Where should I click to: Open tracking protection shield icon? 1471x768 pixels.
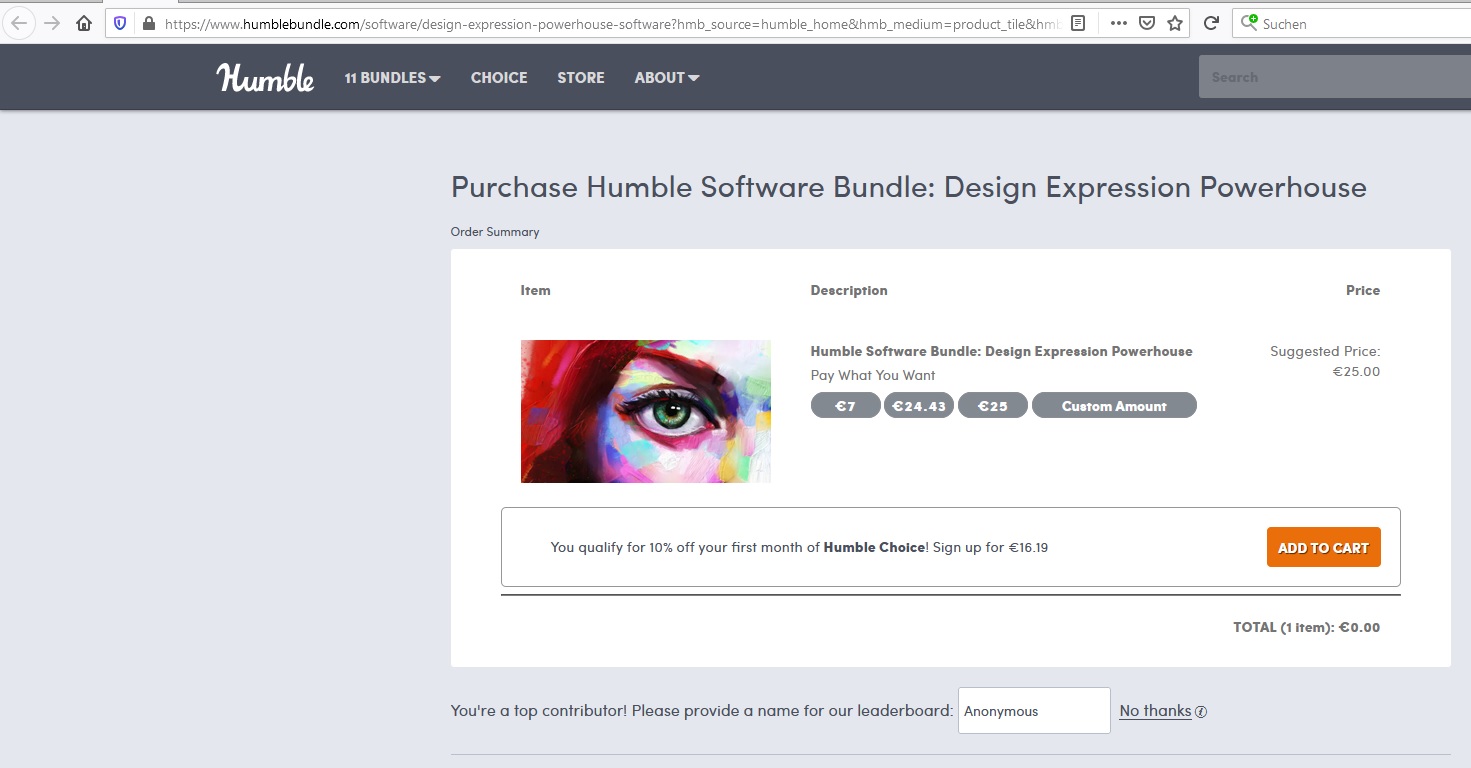[x=120, y=23]
